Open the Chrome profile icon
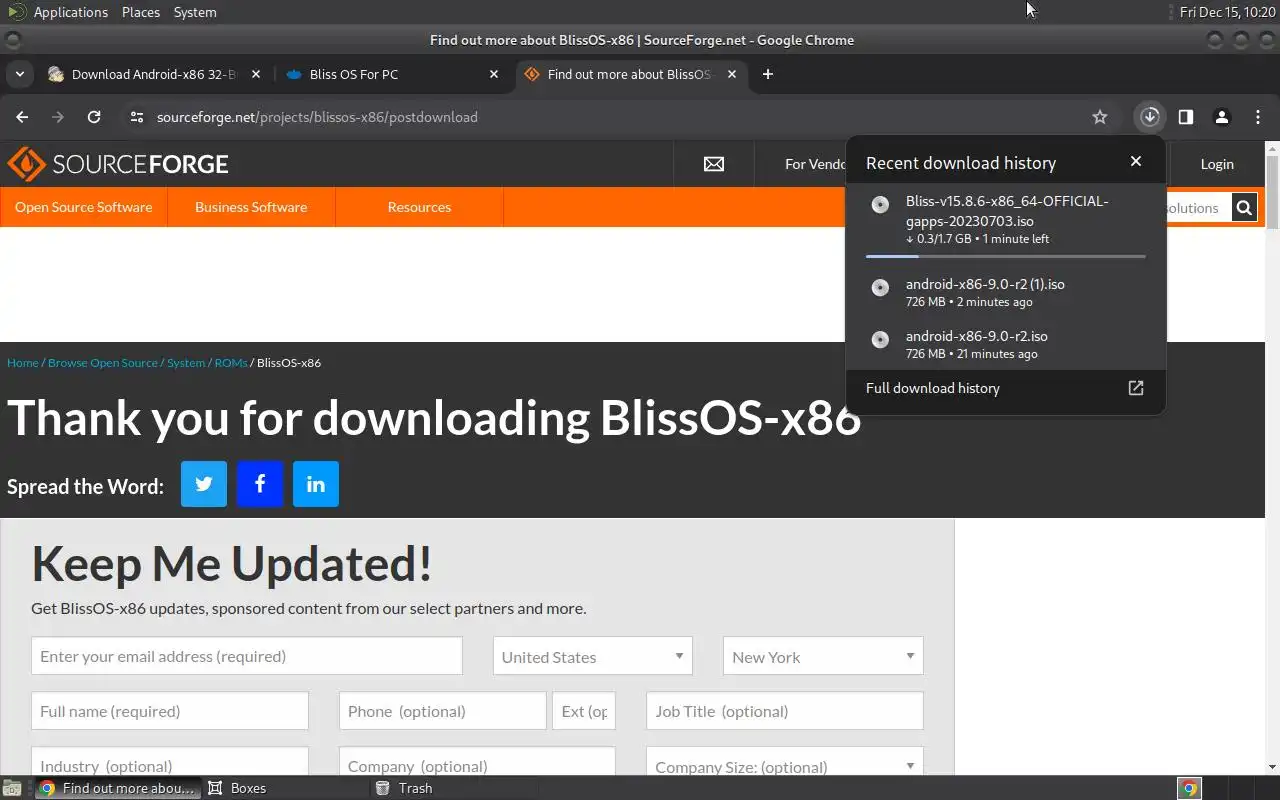The image size is (1280, 800). [x=1222, y=117]
